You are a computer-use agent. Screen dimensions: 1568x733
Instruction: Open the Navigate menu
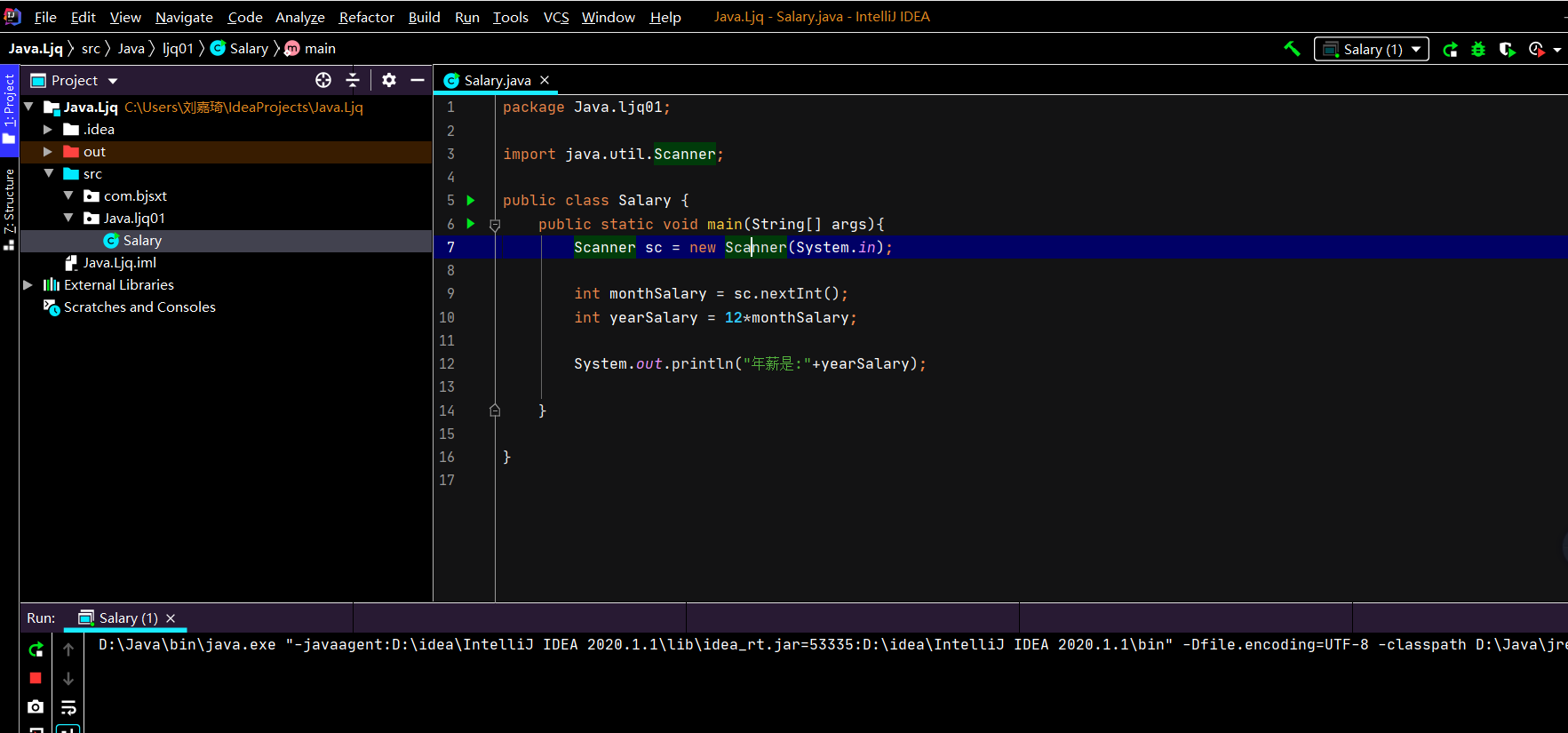coord(184,17)
